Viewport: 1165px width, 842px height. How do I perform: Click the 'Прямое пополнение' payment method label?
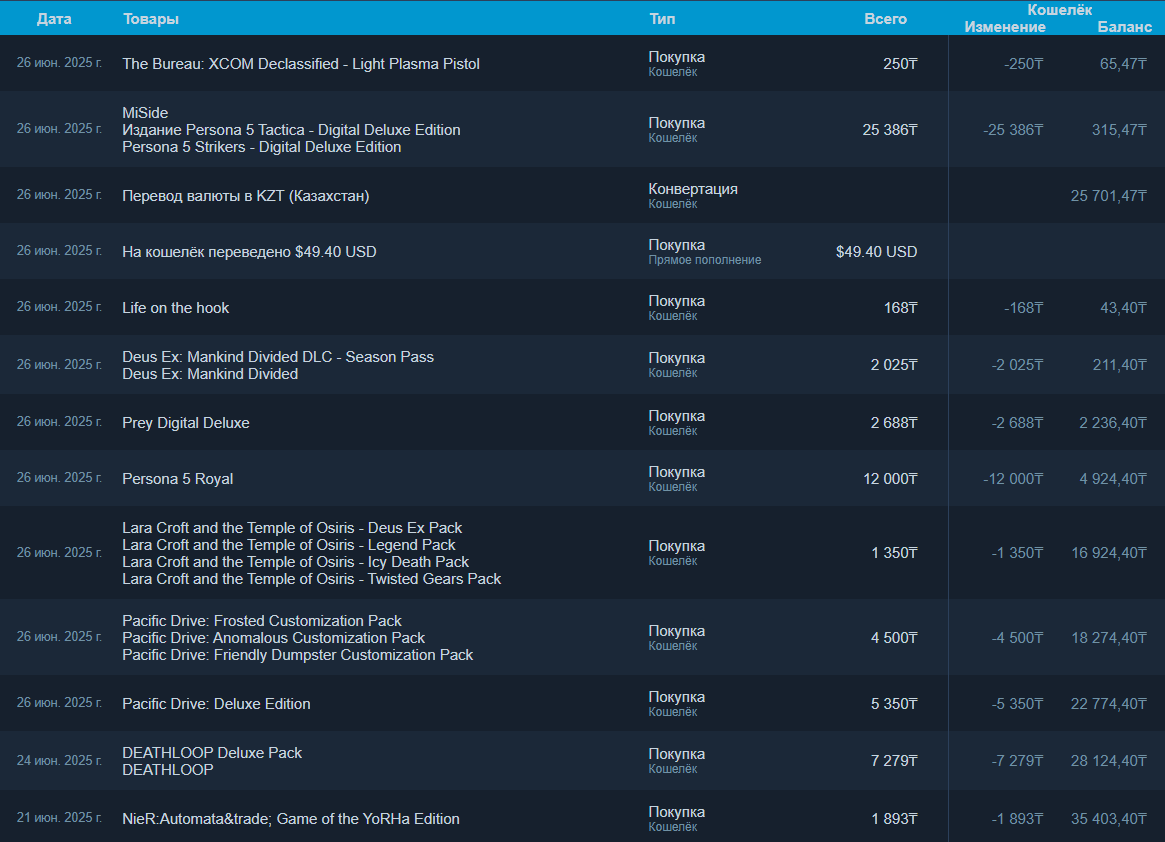704,260
